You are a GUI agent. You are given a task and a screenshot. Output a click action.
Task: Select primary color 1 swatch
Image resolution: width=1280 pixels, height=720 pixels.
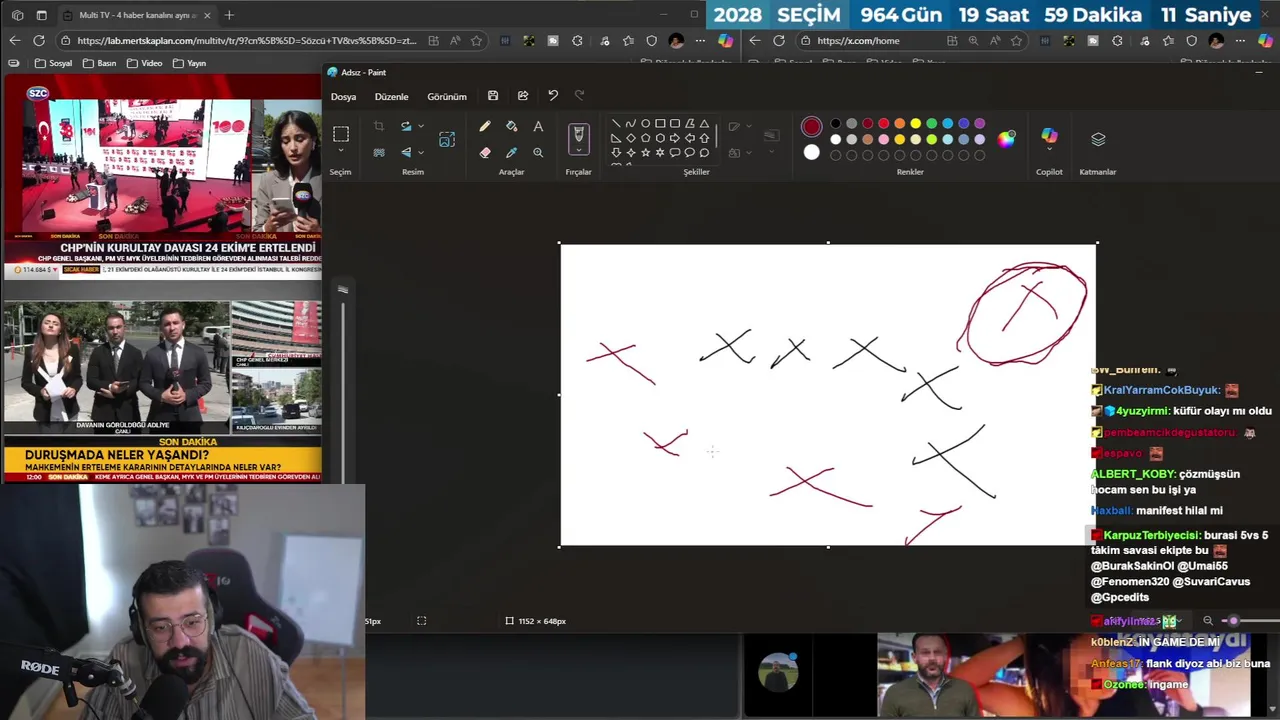[811, 127]
